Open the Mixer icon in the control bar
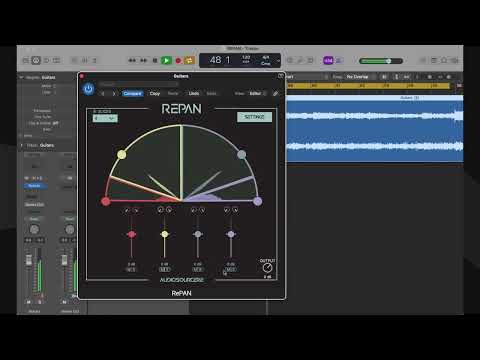Image resolution: width=480 pixels, height=360 pixels. pos(85,60)
